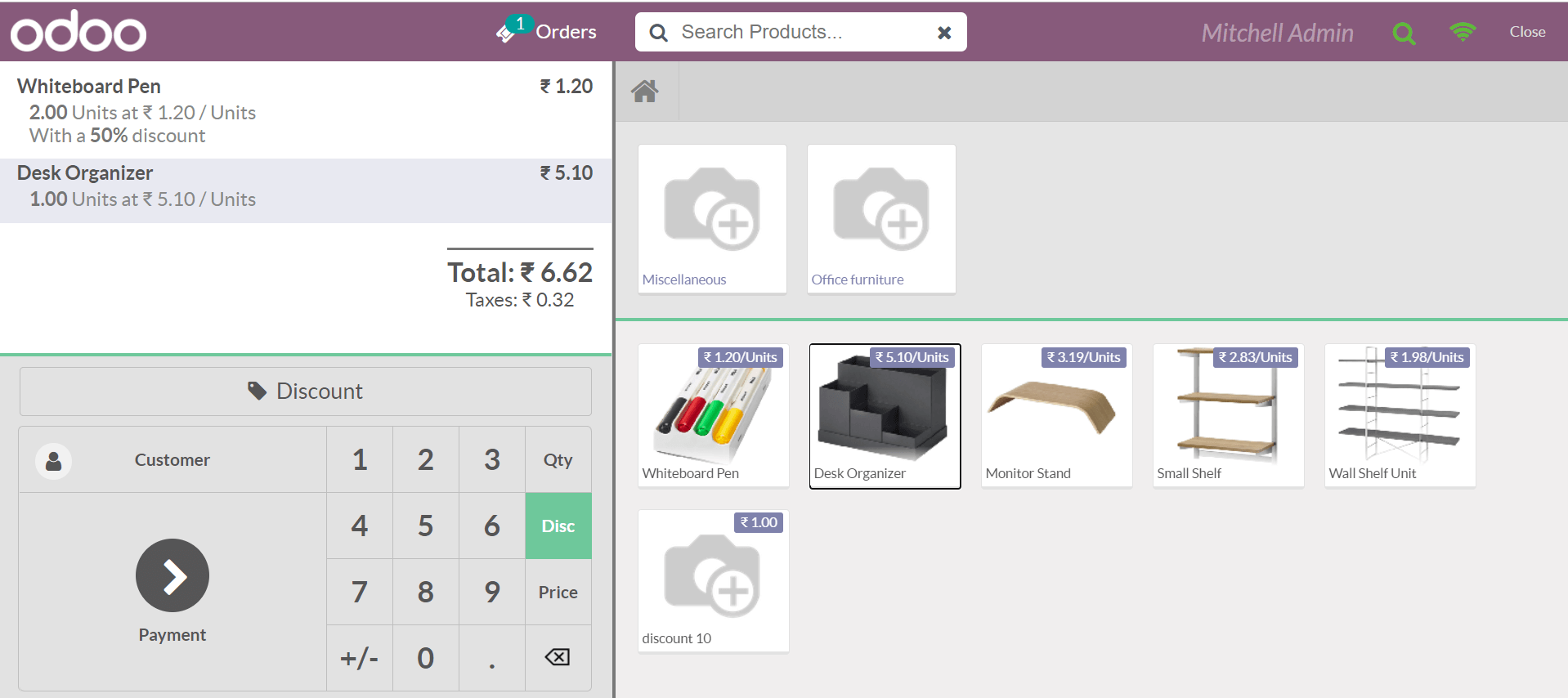Screen dimensions: 1568x698
Task: Add Monitor Stand product to order
Action: [x=1056, y=416]
